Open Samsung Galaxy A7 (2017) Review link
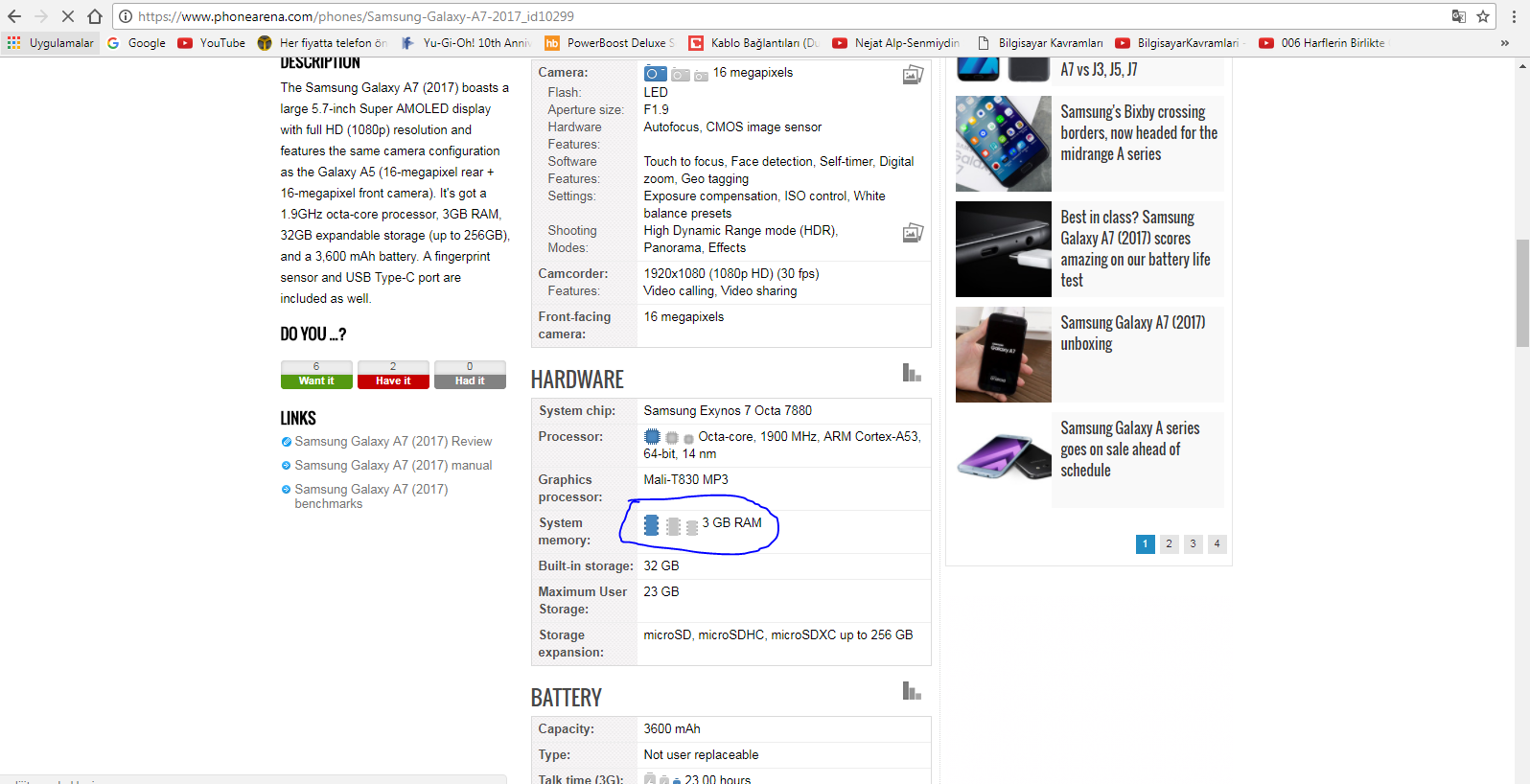The height and width of the screenshot is (784, 1530). [x=393, y=442]
